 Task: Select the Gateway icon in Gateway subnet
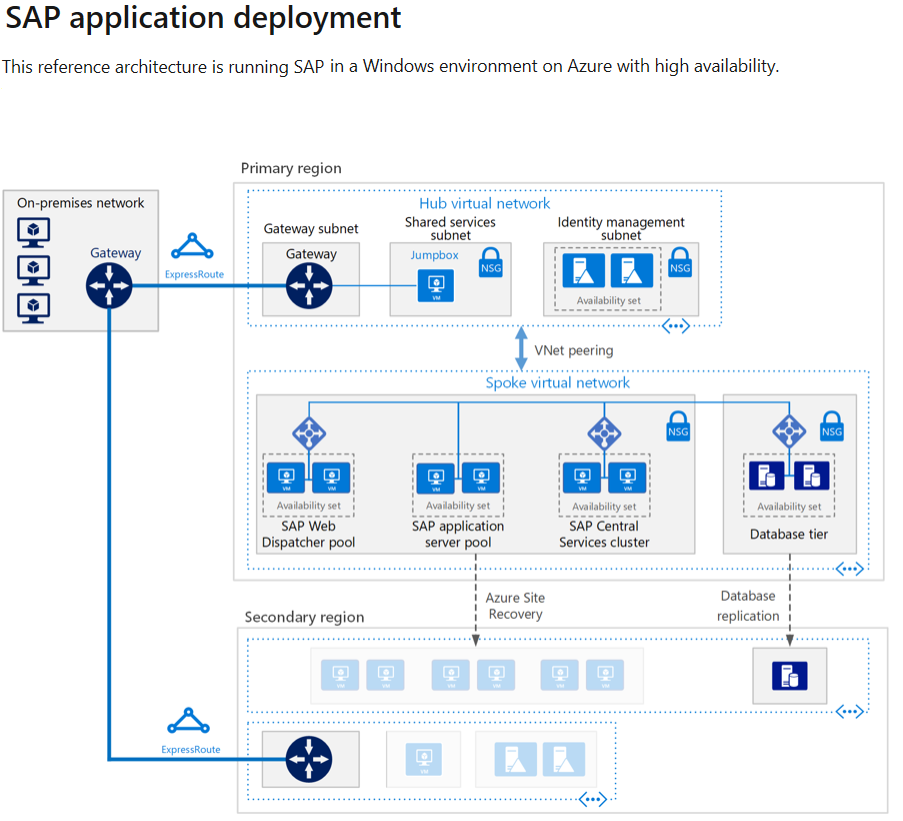tap(310, 283)
